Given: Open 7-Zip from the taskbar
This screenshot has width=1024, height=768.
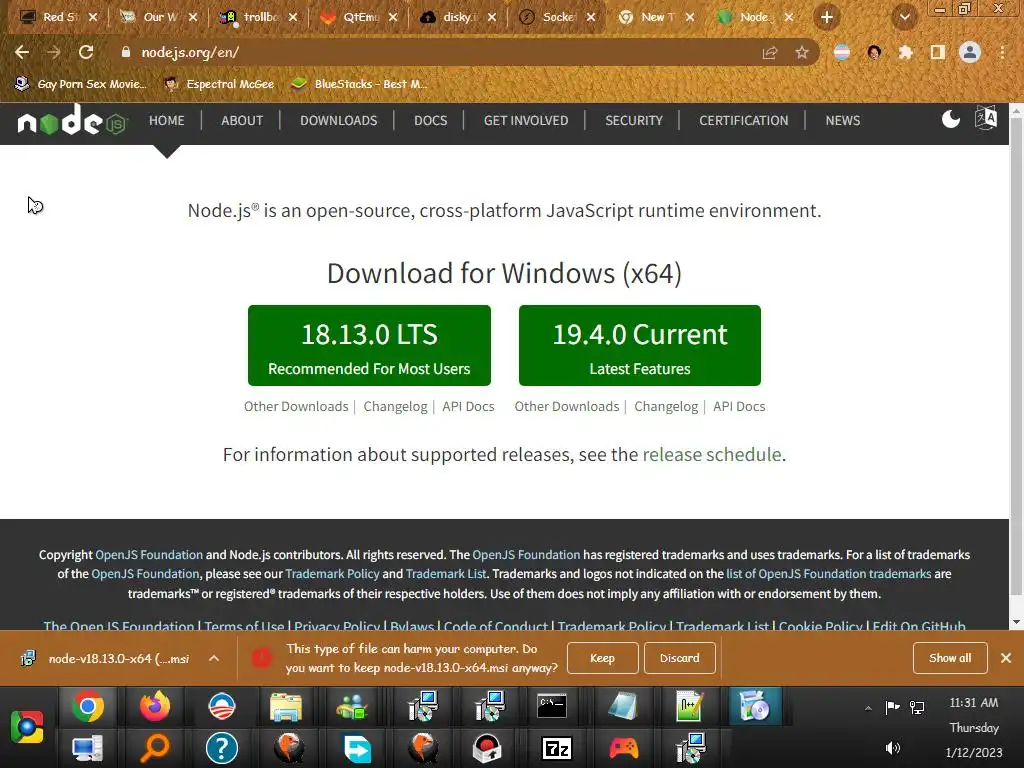Looking at the screenshot, I should (556, 748).
